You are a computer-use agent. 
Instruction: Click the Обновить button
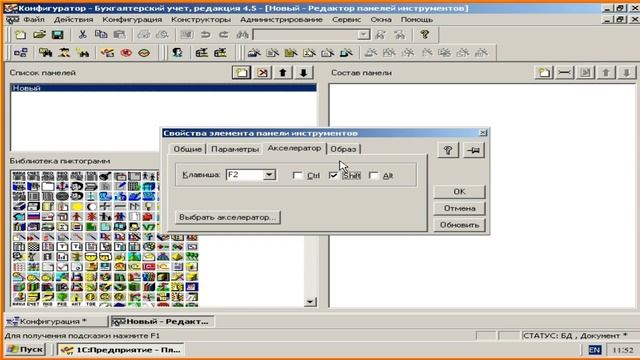pyautogui.click(x=460, y=225)
